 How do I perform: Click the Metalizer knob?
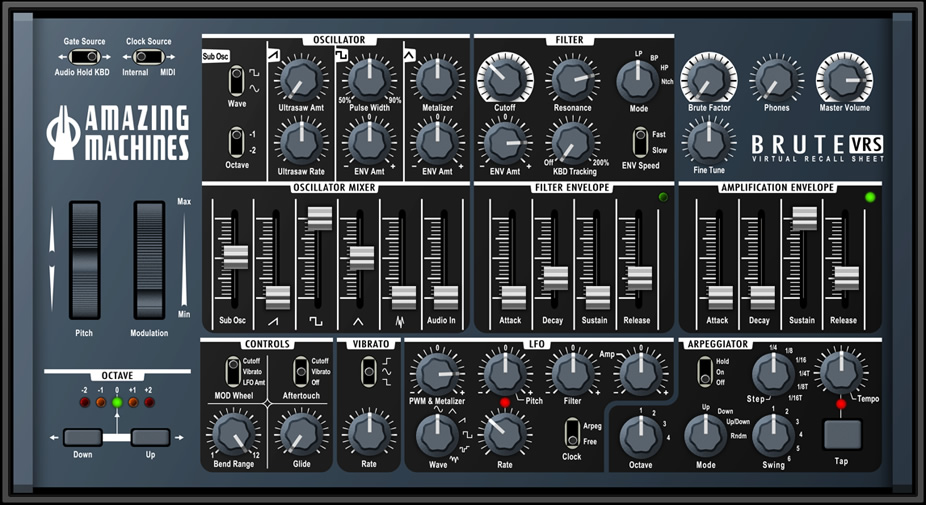tap(437, 80)
